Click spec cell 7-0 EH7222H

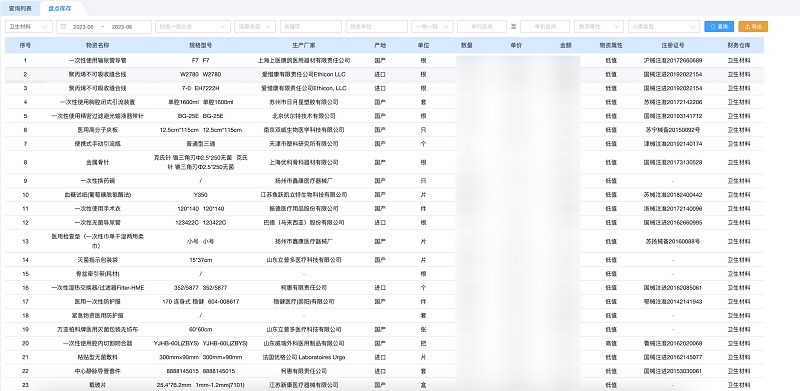click(x=201, y=88)
